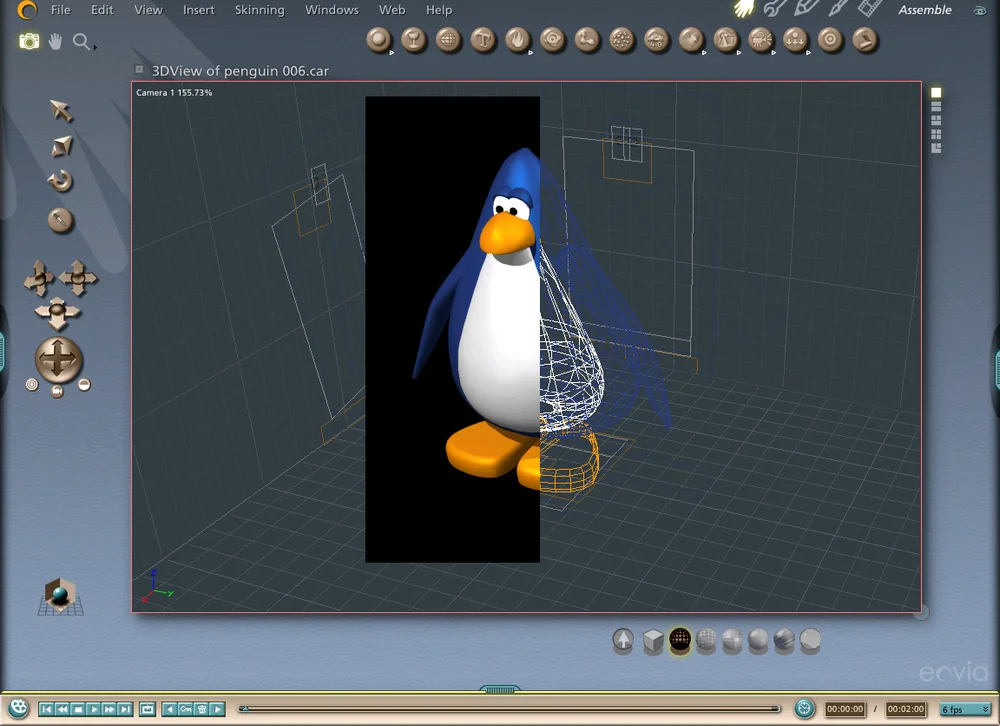Expand the sphere primitive's flyout arrow
The height and width of the screenshot is (726, 1000).
[390, 55]
